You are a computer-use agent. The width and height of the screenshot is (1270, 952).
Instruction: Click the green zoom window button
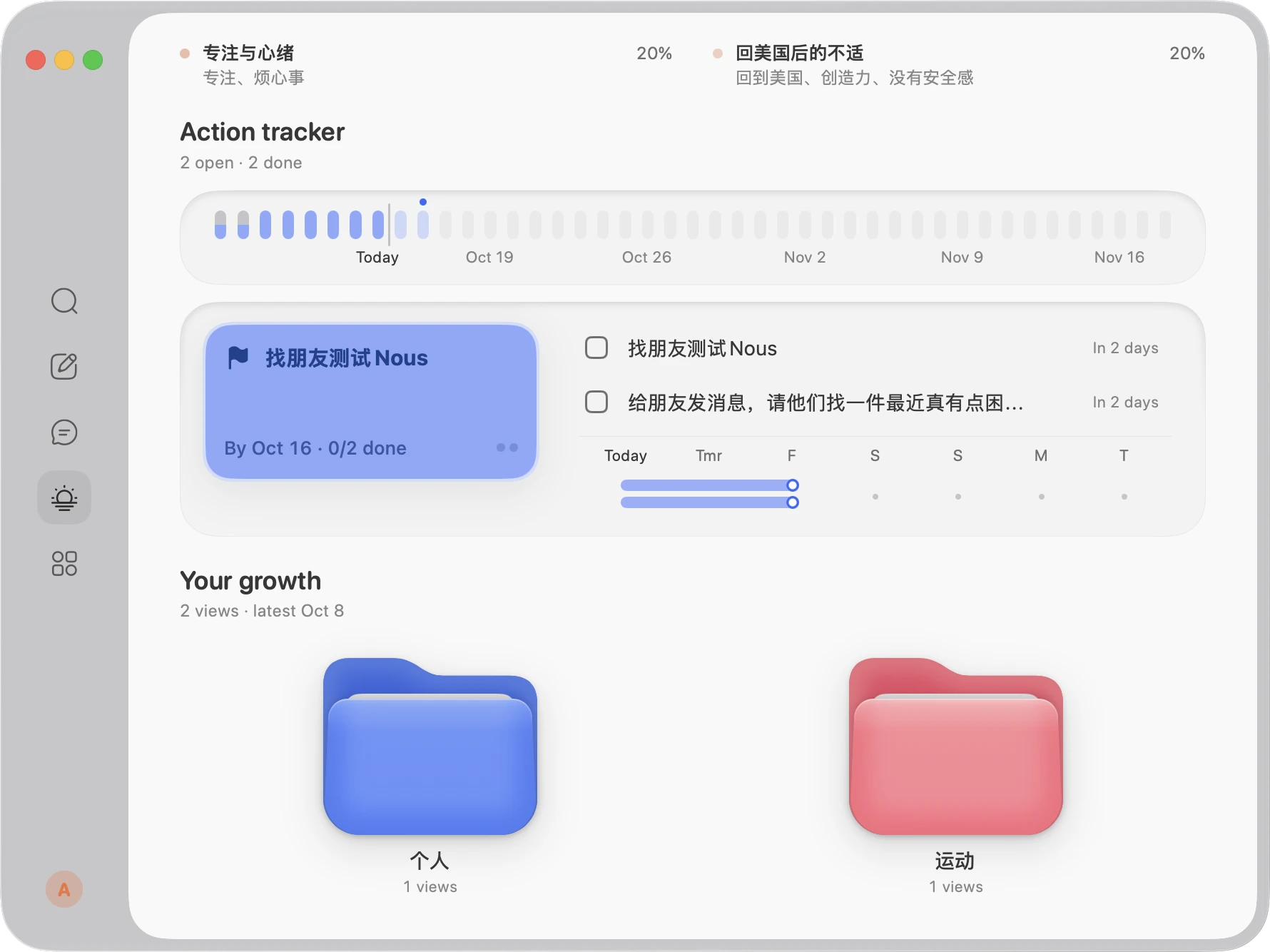pos(93,60)
